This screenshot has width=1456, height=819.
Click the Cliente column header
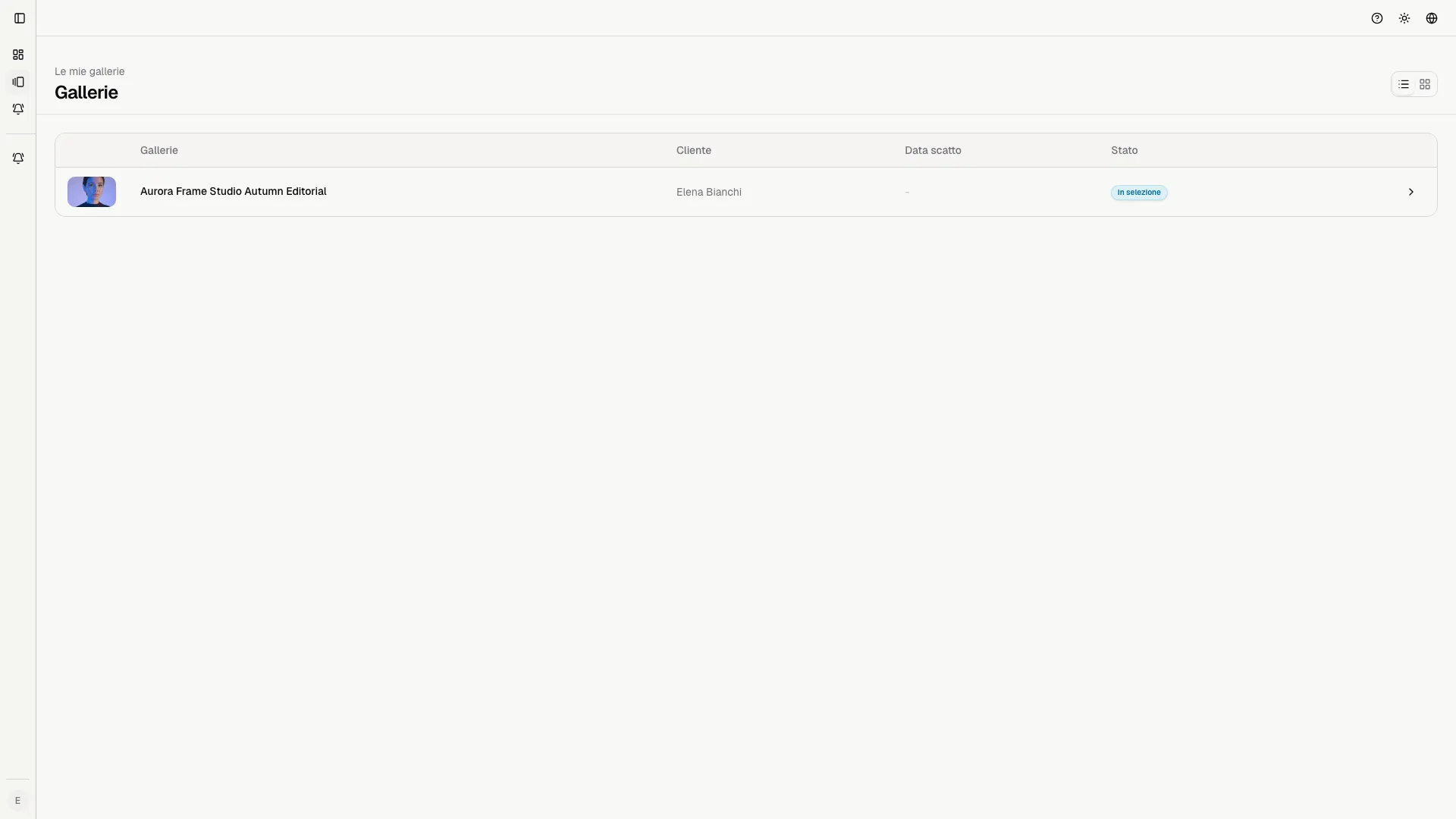[694, 150]
